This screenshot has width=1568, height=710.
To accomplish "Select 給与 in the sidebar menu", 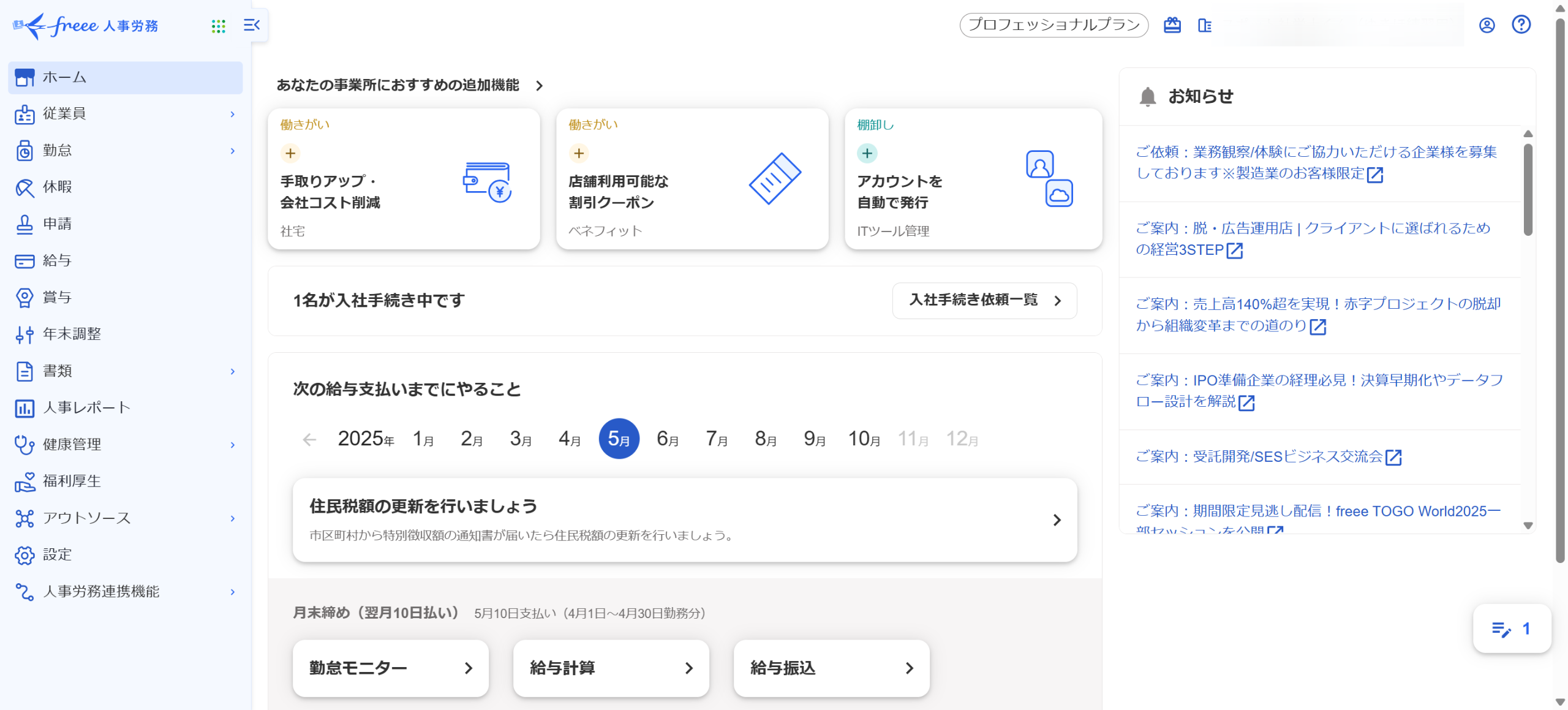I will (57, 261).
